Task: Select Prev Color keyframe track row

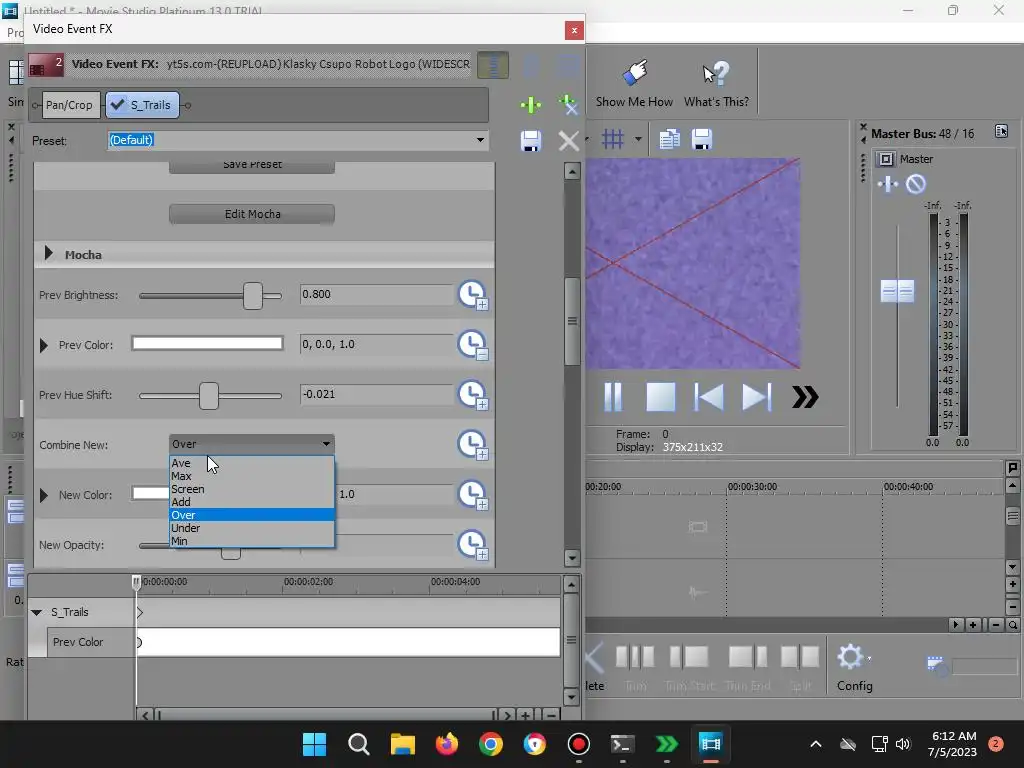Action: tap(303, 642)
